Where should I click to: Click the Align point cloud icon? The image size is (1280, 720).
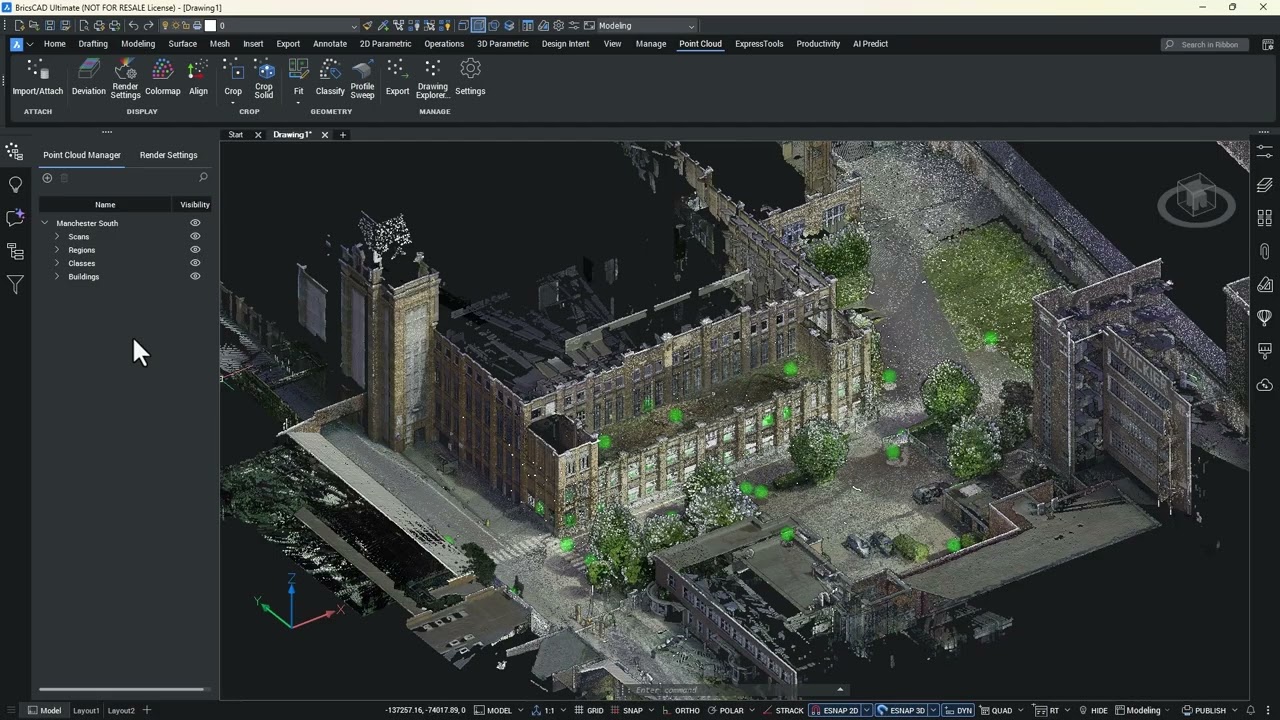(198, 77)
